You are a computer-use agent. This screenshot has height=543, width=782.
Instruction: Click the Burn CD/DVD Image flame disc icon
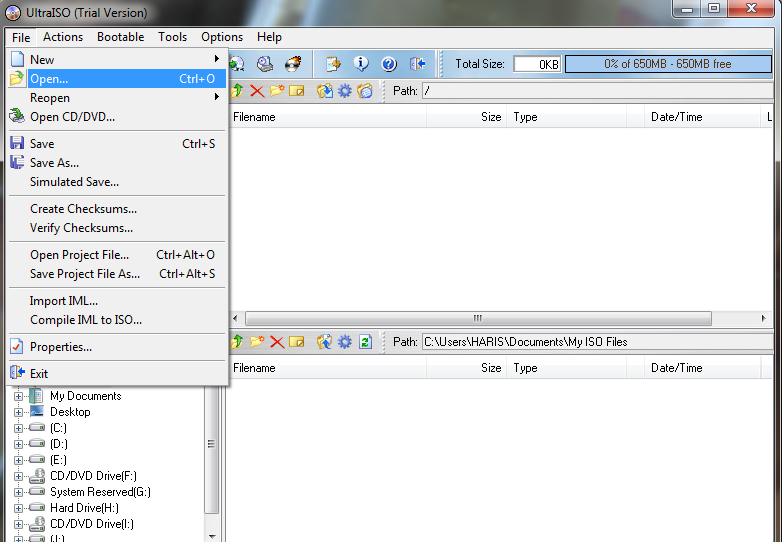[293, 64]
